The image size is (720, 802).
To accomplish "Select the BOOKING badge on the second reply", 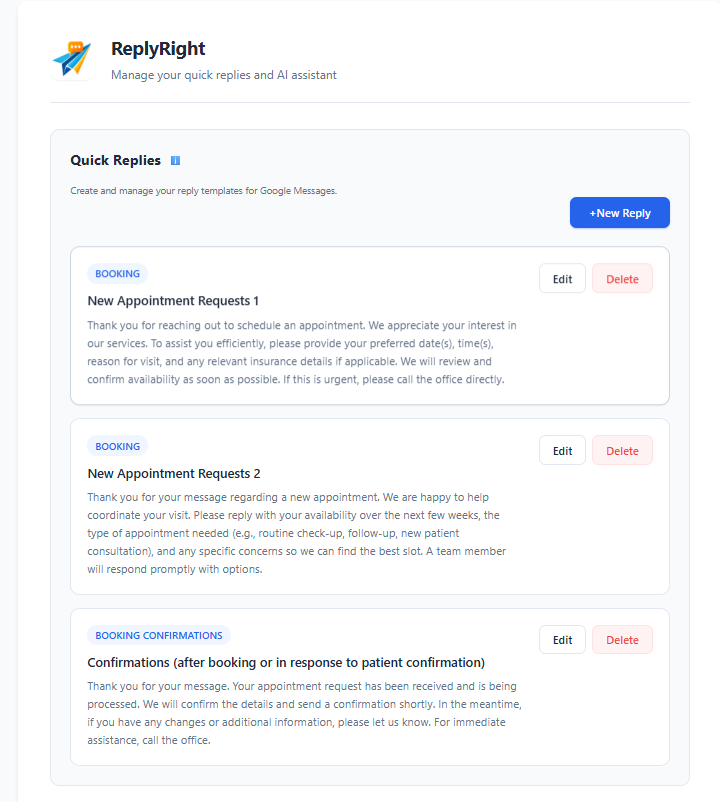I will [x=117, y=446].
